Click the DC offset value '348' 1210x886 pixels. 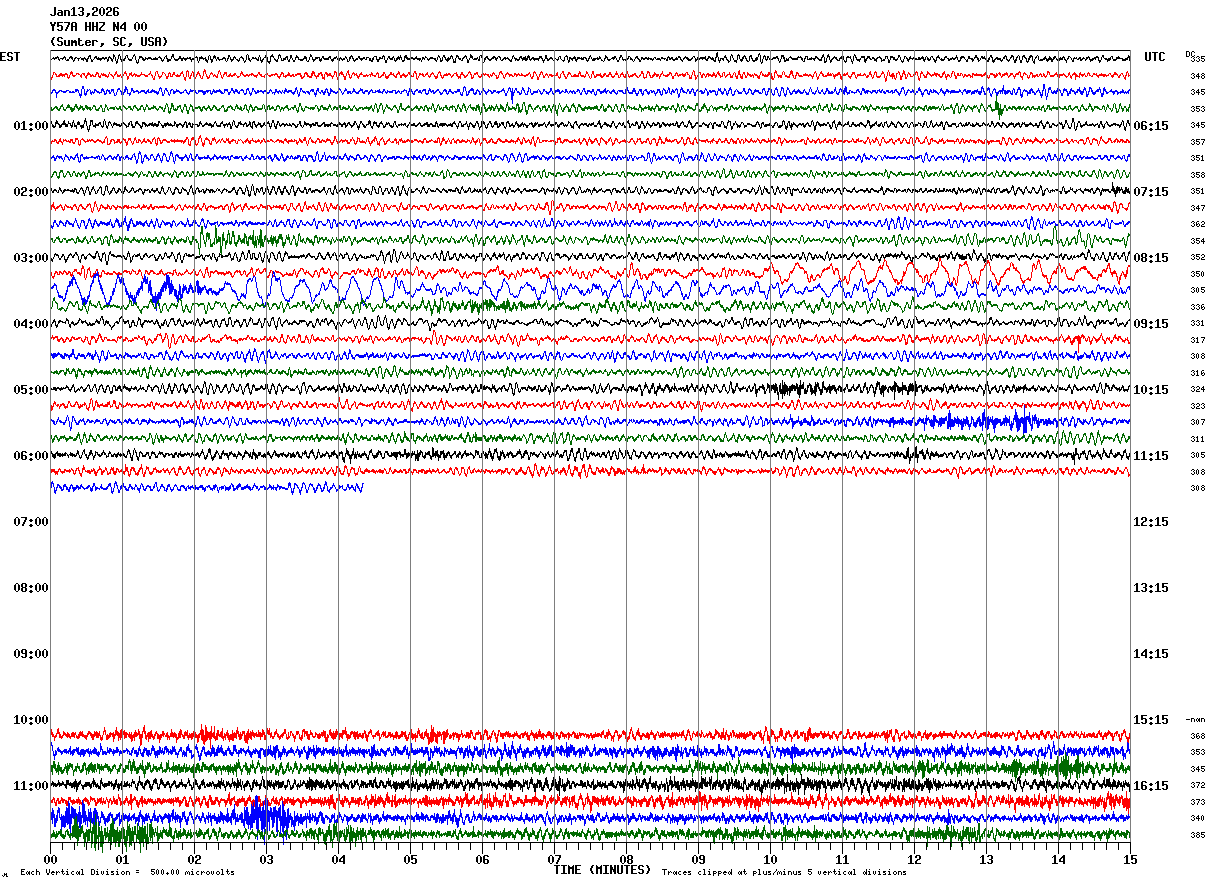[1198, 76]
